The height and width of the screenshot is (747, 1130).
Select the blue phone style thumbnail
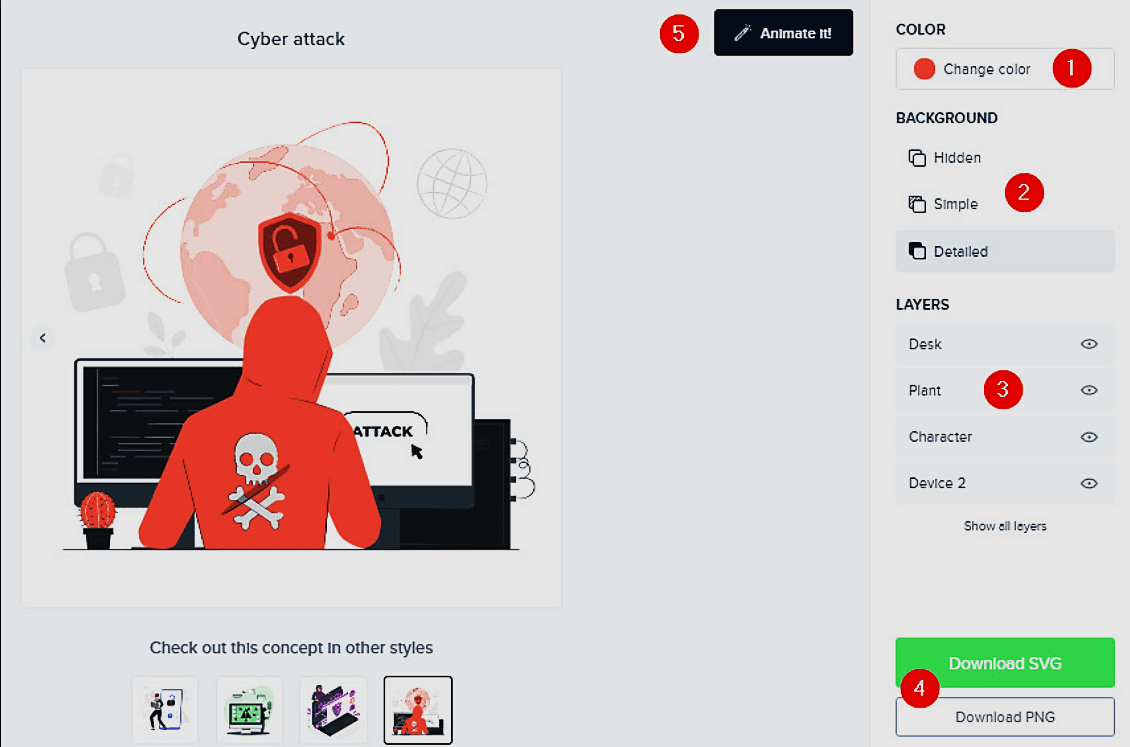coord(165,709)
